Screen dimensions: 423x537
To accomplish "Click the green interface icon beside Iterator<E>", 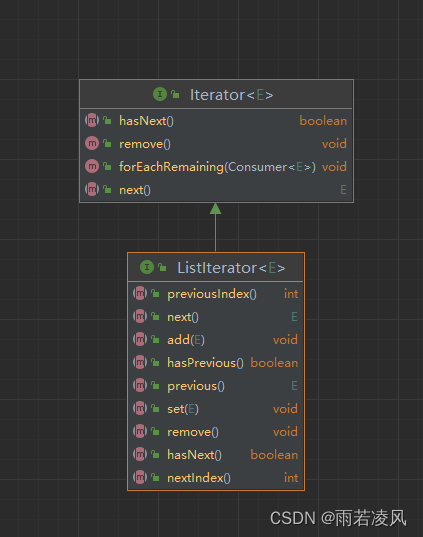I will (160, 94).
